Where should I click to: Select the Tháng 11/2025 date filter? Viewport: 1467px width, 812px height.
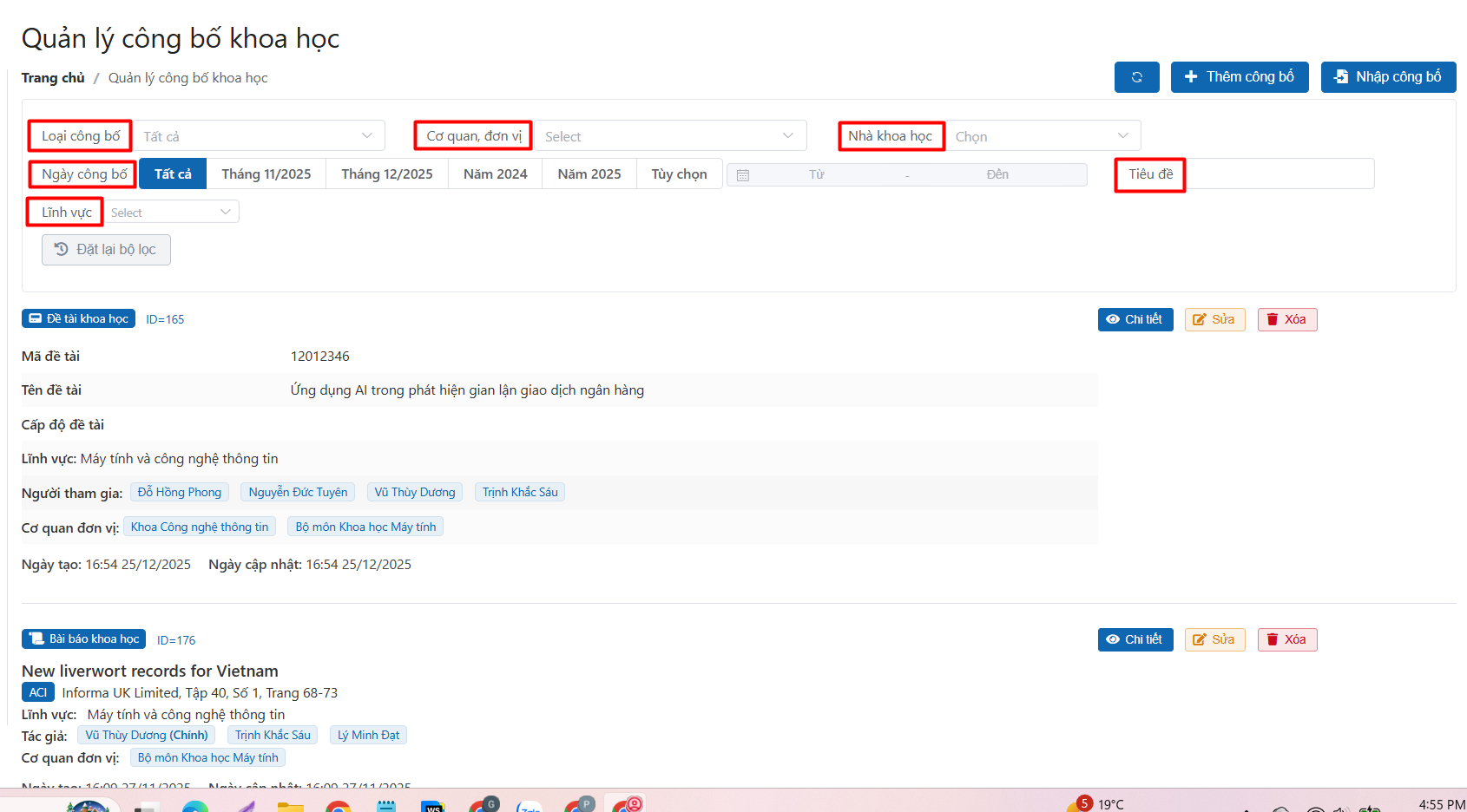click(x=266, y=174)
